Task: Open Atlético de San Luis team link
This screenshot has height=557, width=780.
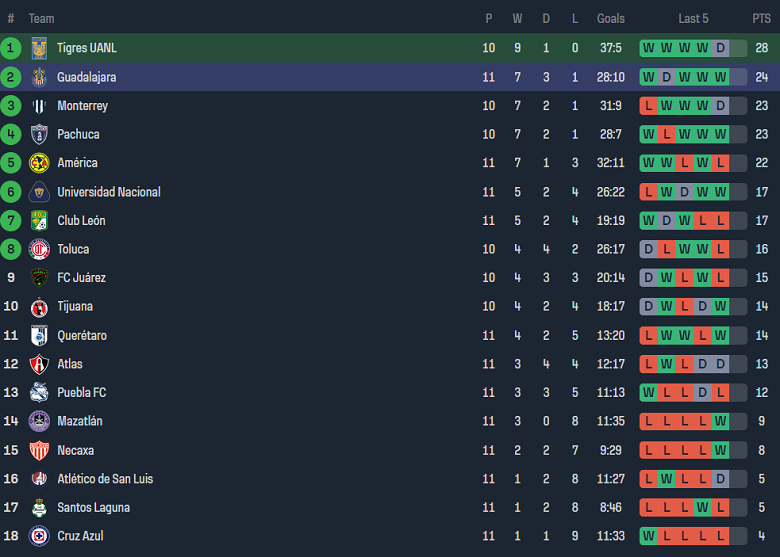Action: (105, 479)
